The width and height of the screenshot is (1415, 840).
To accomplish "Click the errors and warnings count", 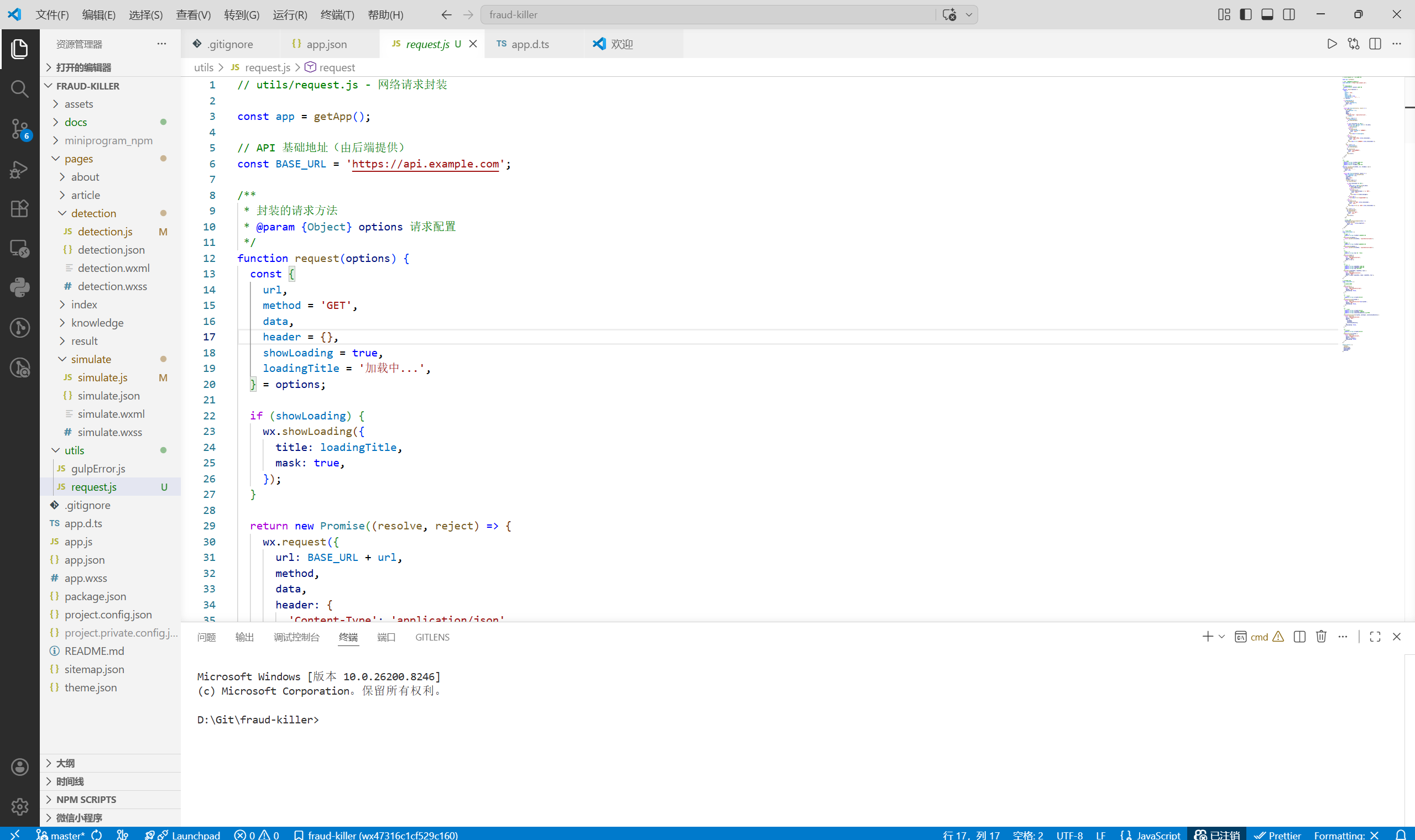I will click(x=257, y=835).
